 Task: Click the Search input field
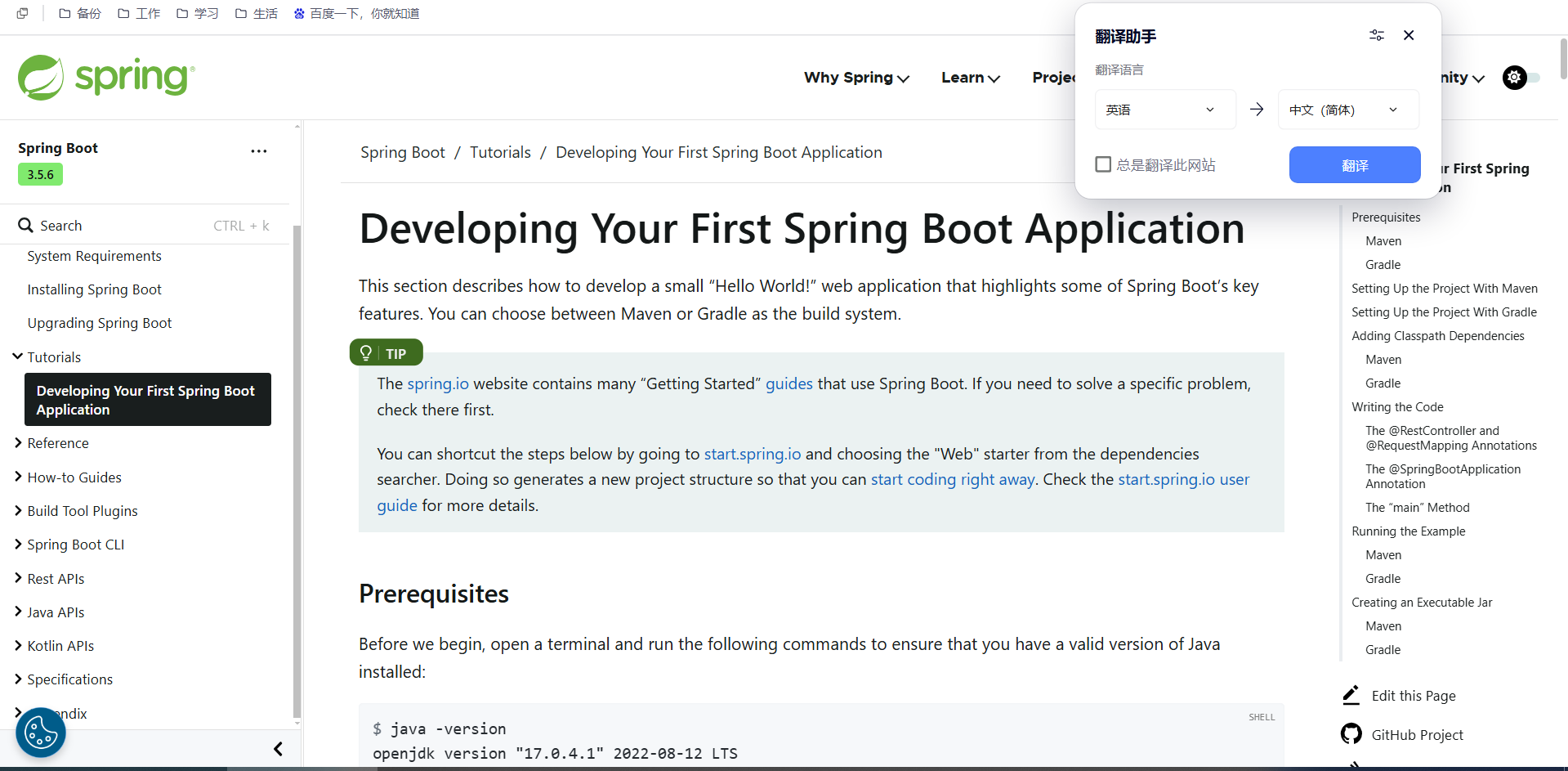pos(145,226)
